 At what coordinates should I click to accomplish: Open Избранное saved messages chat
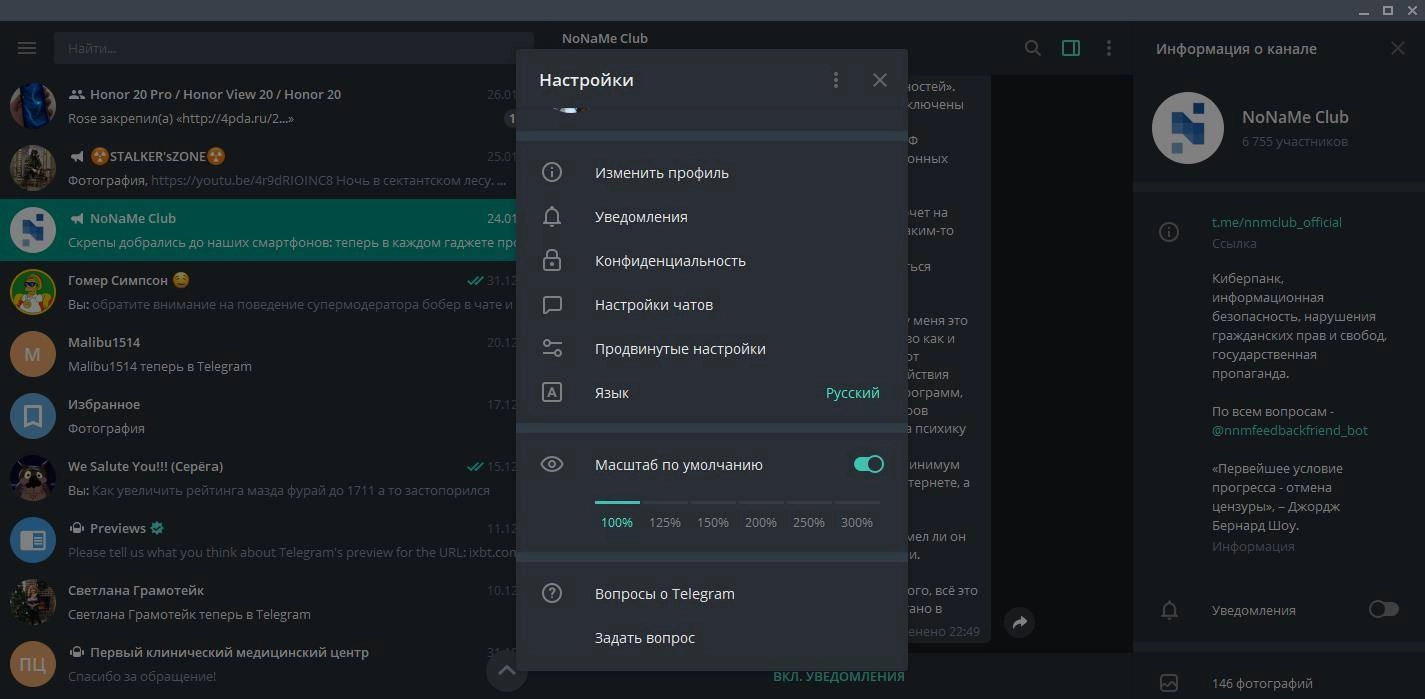pos(258,416)
